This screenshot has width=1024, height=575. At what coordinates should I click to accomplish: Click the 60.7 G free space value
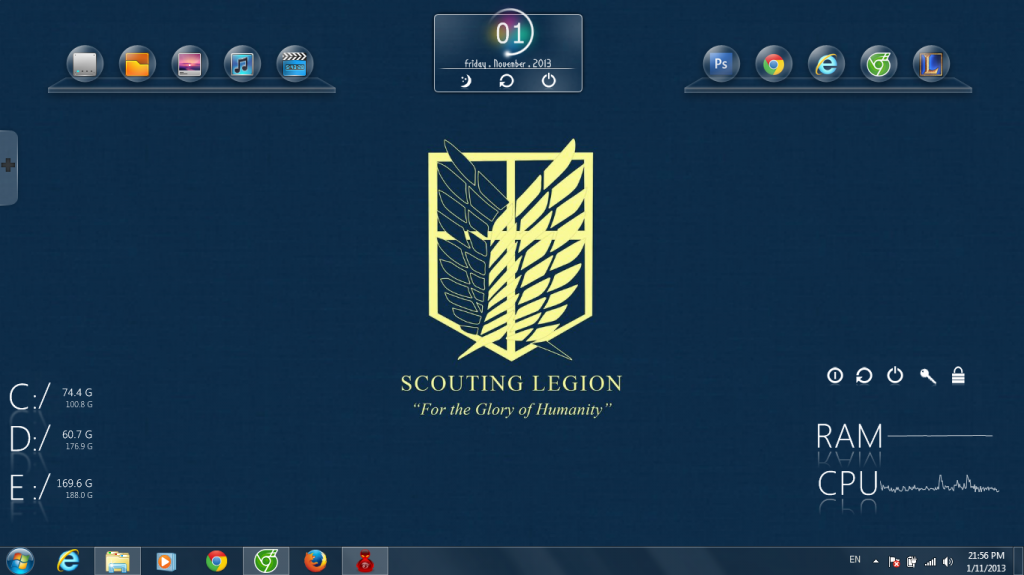tap(77, 435)
